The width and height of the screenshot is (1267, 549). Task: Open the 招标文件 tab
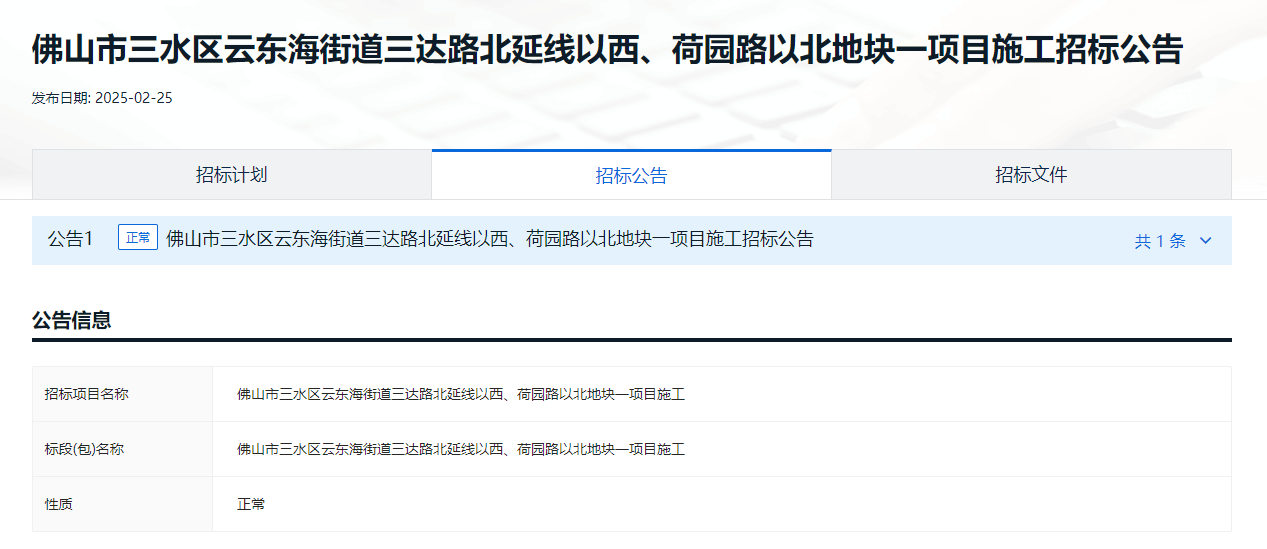[x=1031, y=175]
